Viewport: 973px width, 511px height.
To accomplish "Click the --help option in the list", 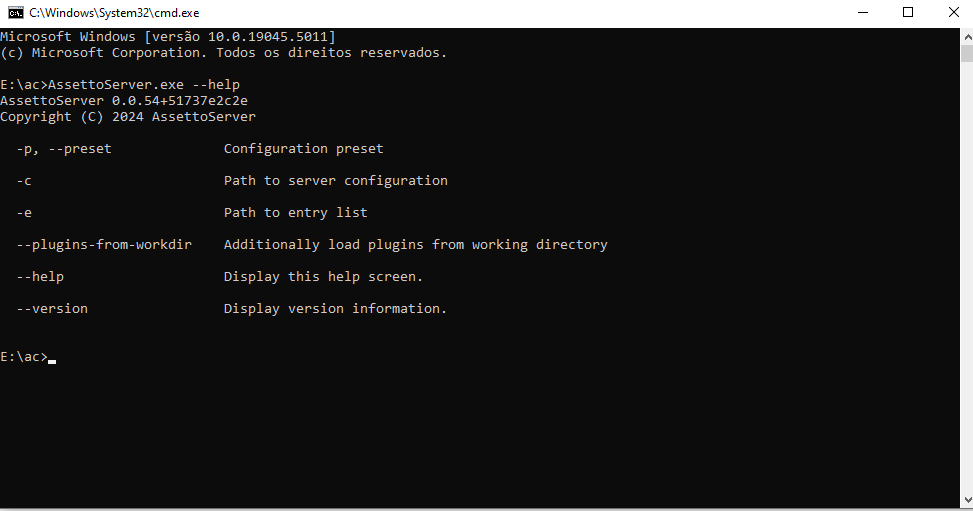I will [40, 277].
